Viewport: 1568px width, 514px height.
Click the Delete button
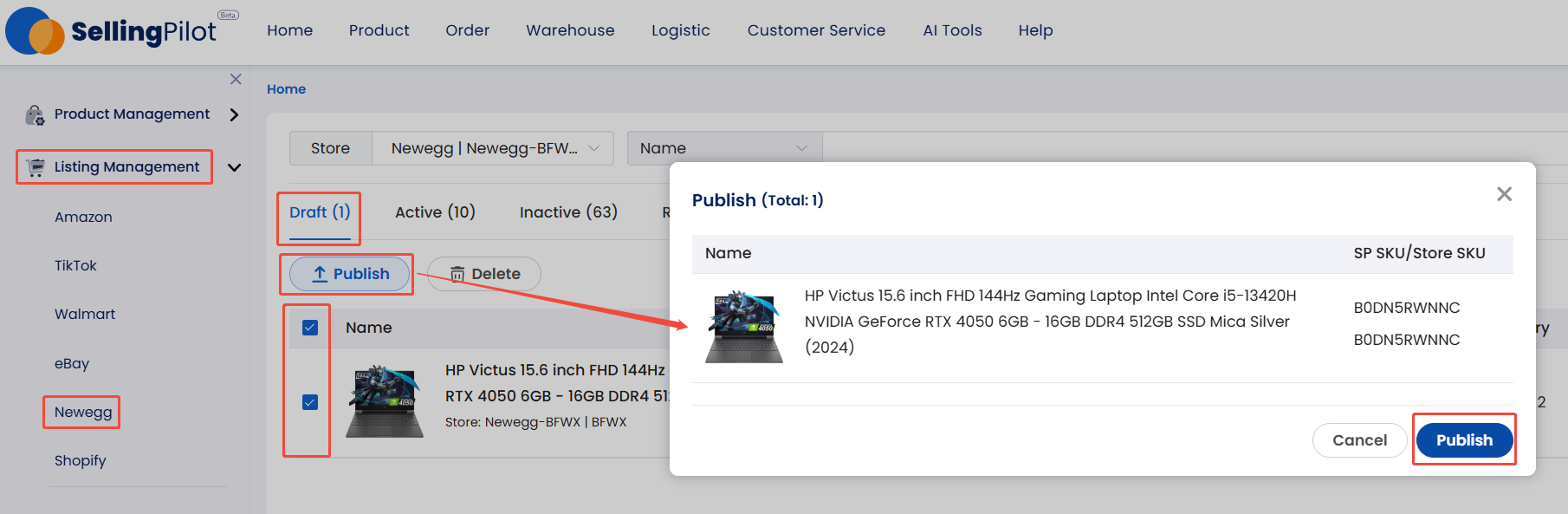click(484, 274)
